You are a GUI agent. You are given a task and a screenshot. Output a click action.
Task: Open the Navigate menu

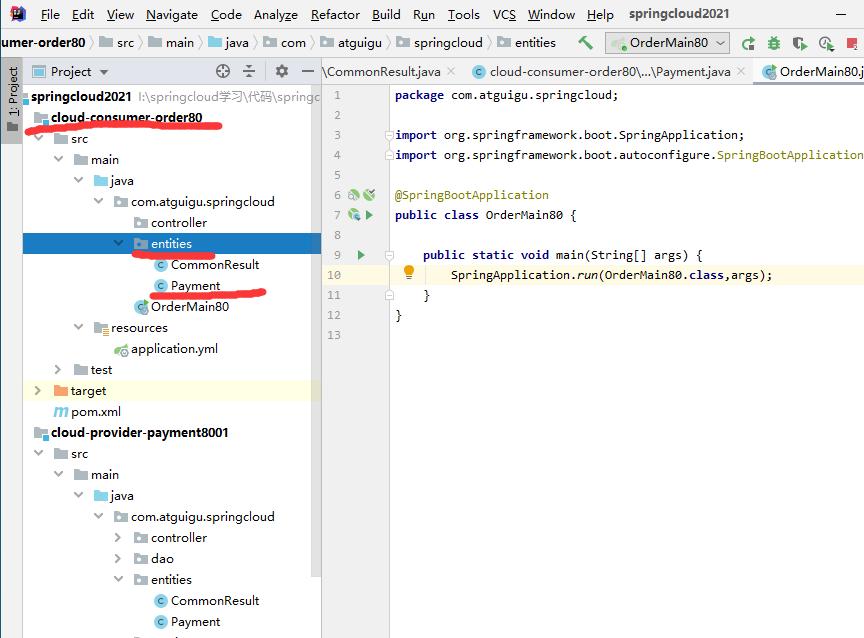pos(171,14)
